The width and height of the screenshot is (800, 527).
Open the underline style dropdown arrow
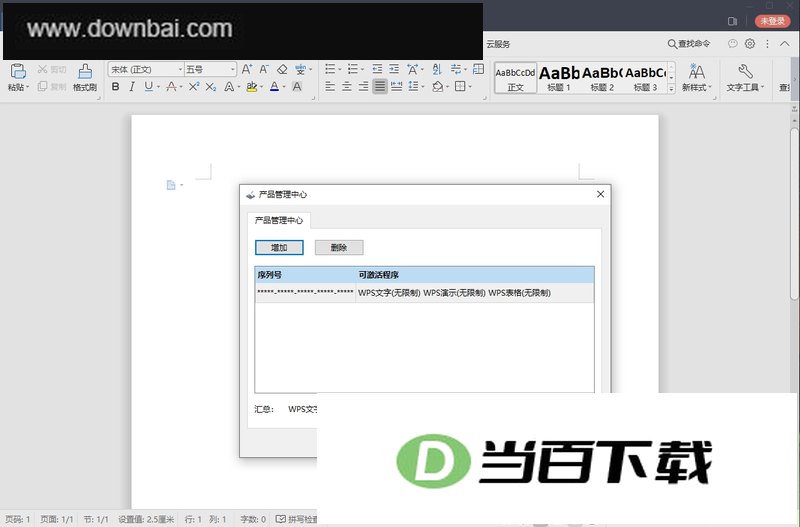click(158, 87)
